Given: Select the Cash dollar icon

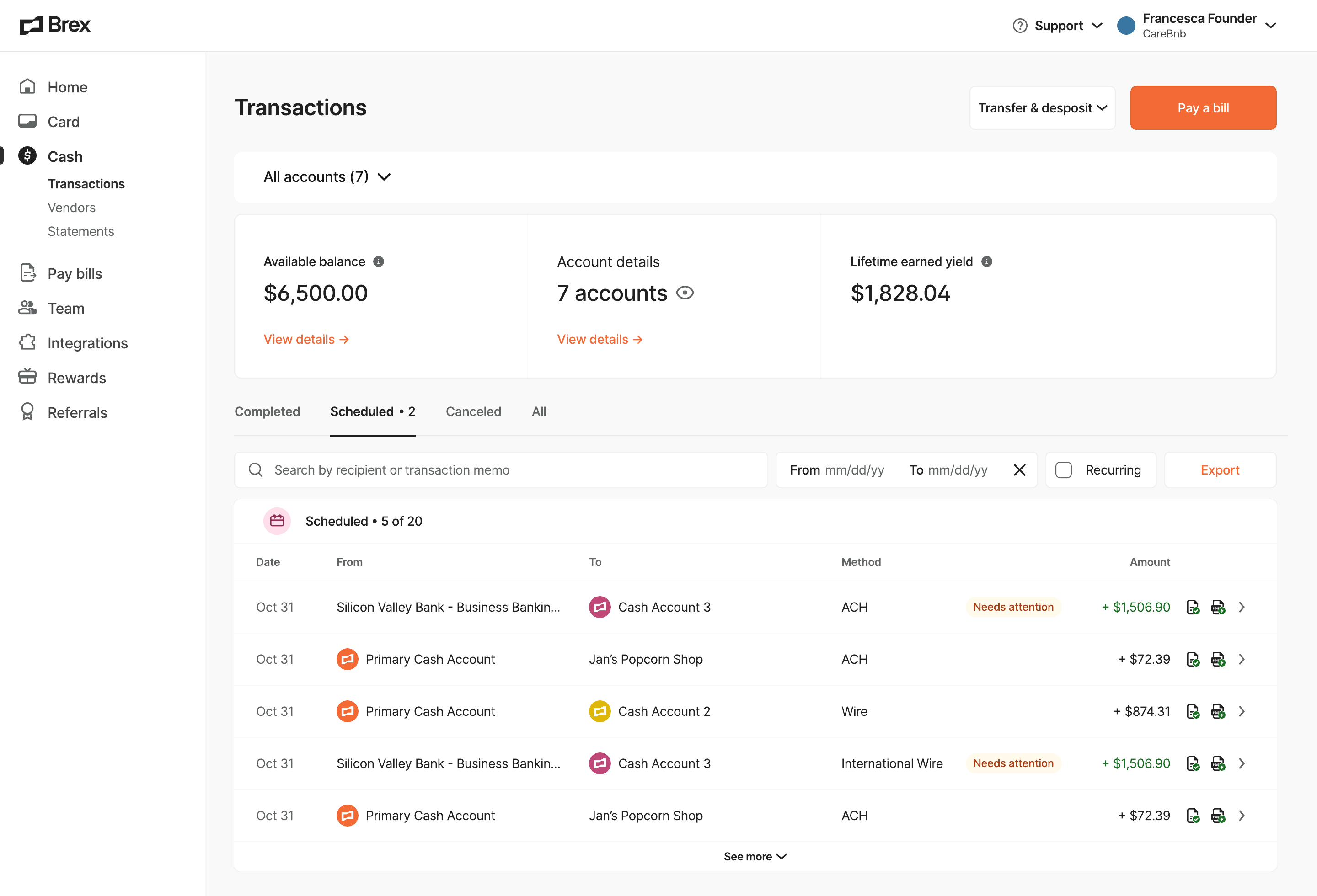Looking at the screenshot, I should [x=27, y=156].
